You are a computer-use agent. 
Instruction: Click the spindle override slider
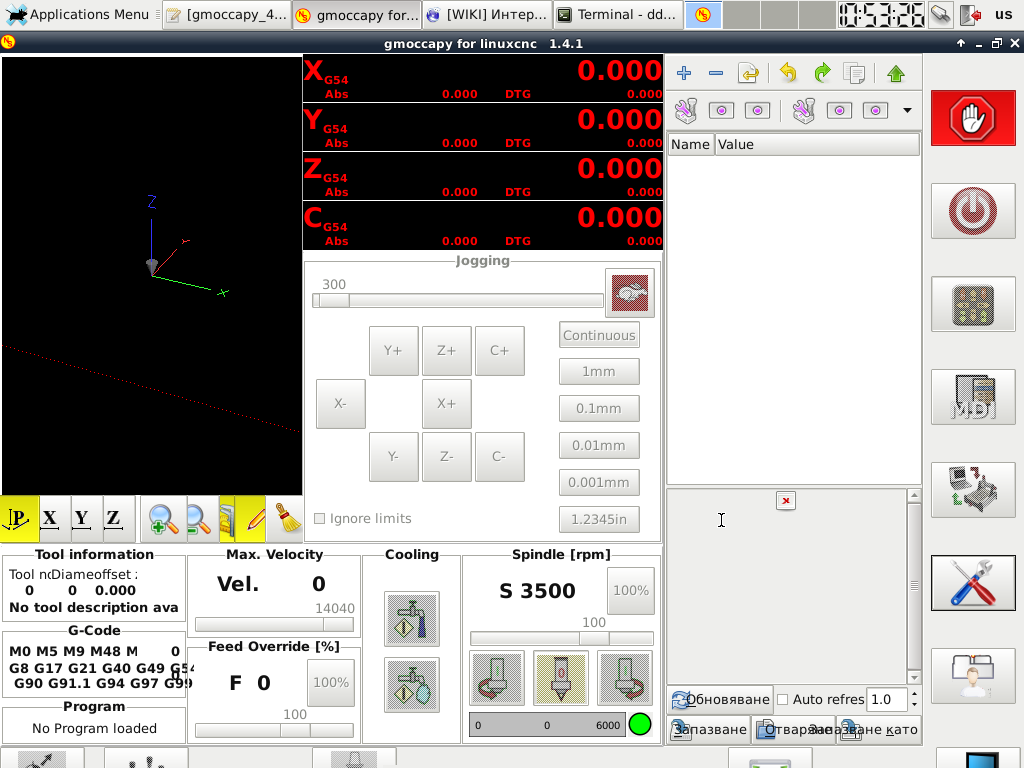click(x=562, y=638)
